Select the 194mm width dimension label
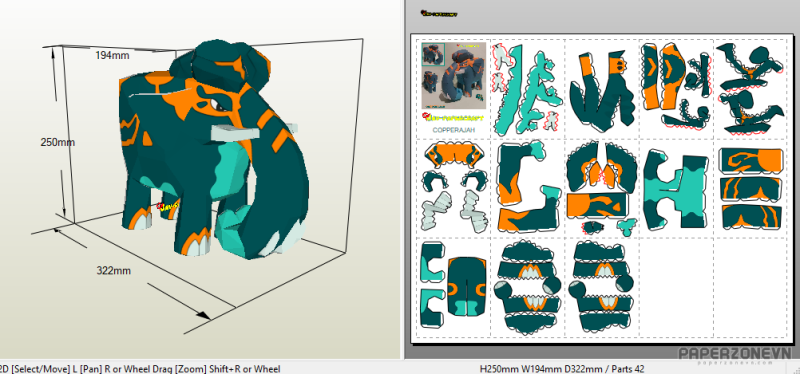Viewport: 800px width, 374px height. coord(112,55)
